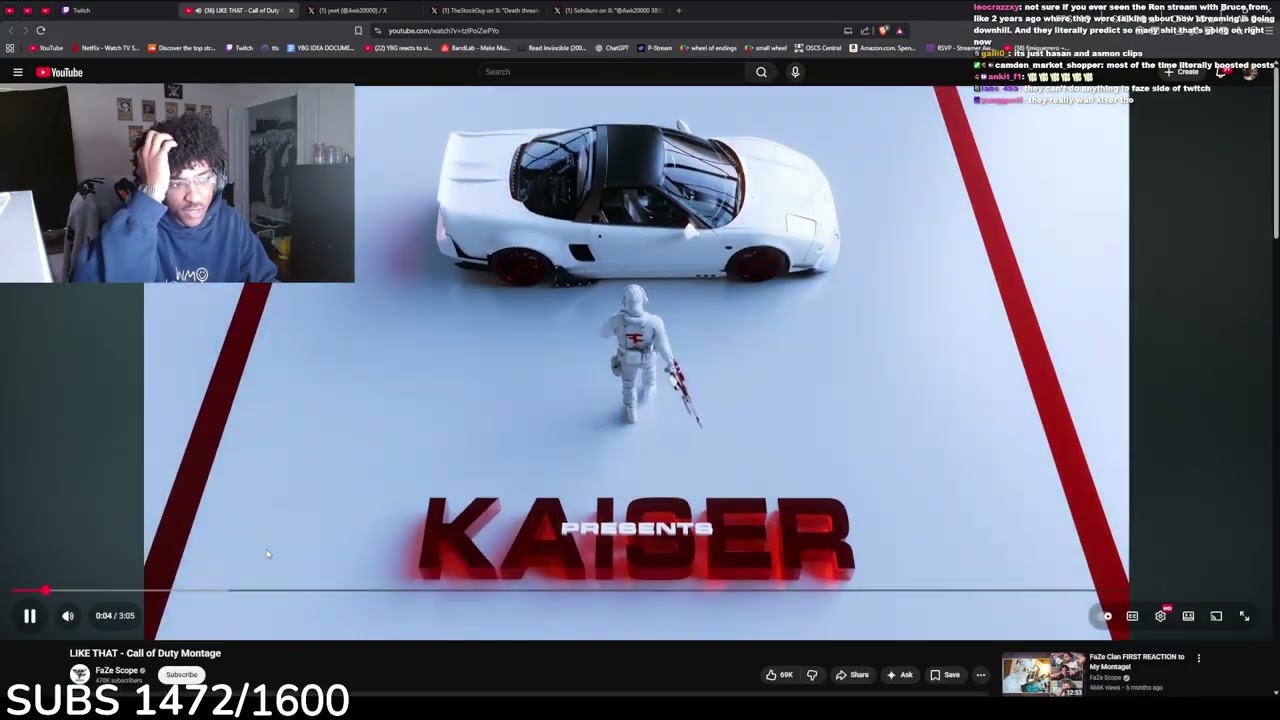Go to the YouTube home logo
This screenshot has height=720, width=1280.
[60, 72]
